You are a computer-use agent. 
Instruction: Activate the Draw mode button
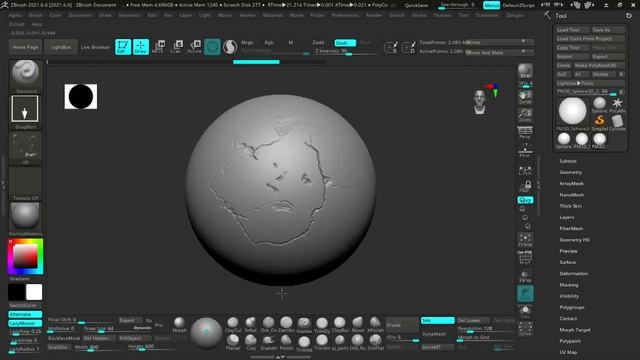coord(141,47)
